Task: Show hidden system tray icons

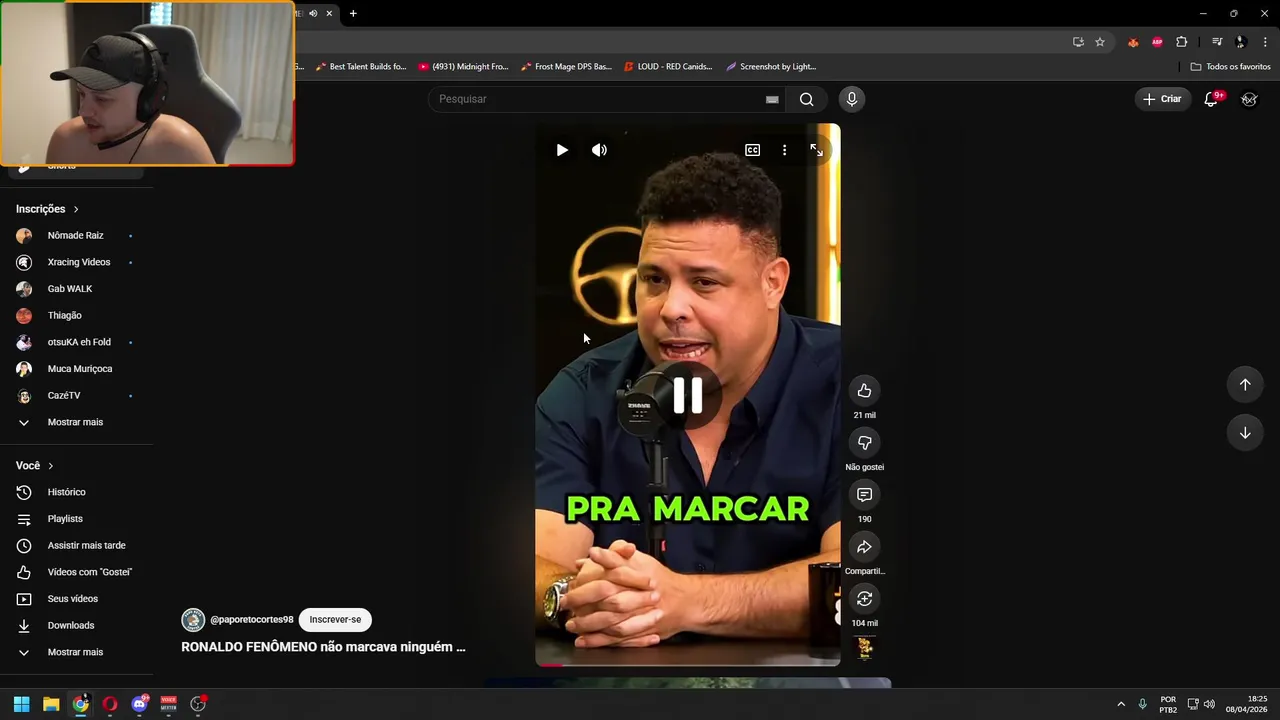Action: (x=1120, y=704)
